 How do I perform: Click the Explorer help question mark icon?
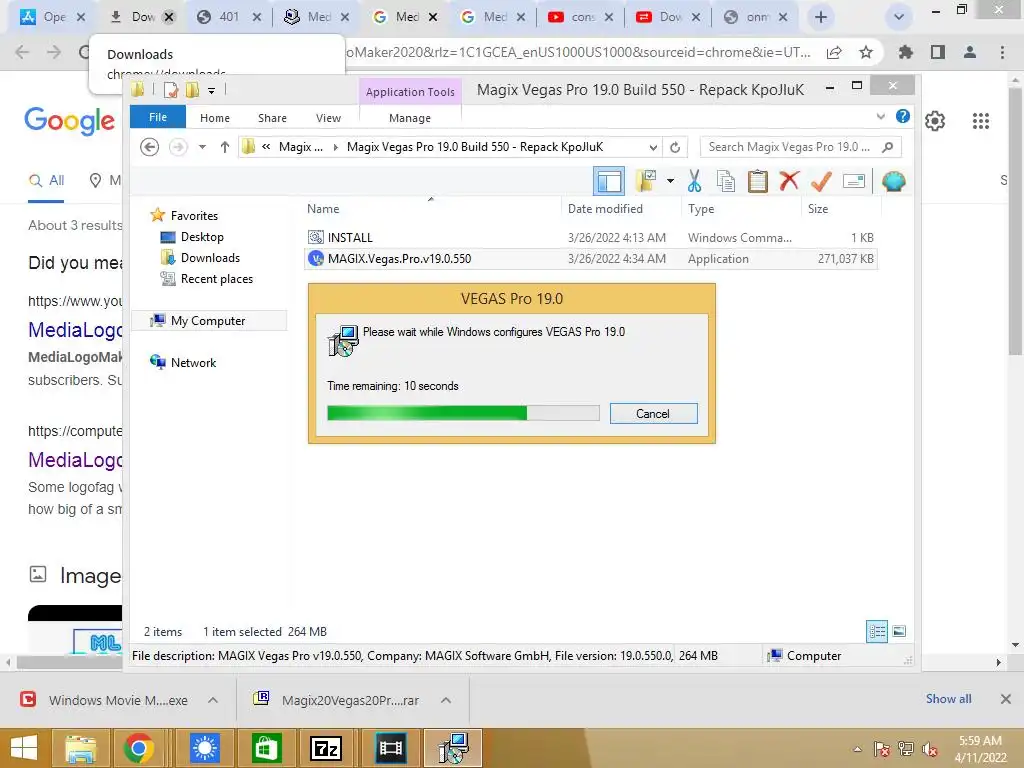point(903,116)
